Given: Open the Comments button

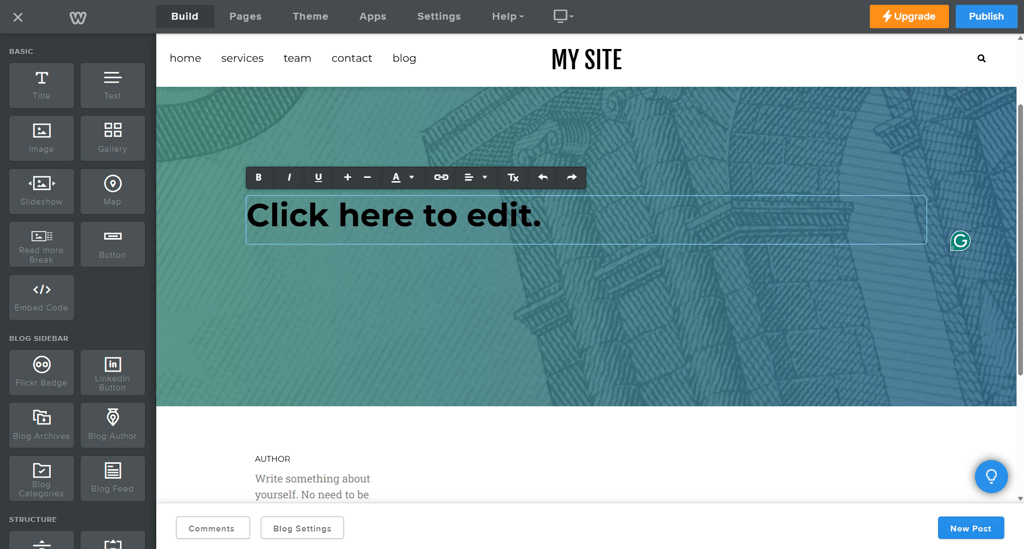Looking at the screenshot, I should (212, 528).
